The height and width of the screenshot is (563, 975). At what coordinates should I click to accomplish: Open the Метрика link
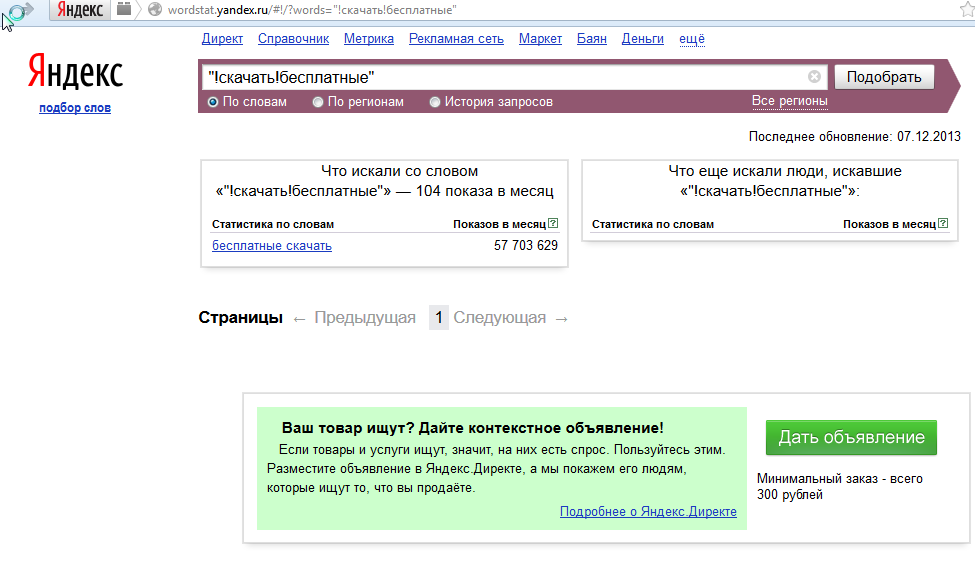[x=369, y=39]
